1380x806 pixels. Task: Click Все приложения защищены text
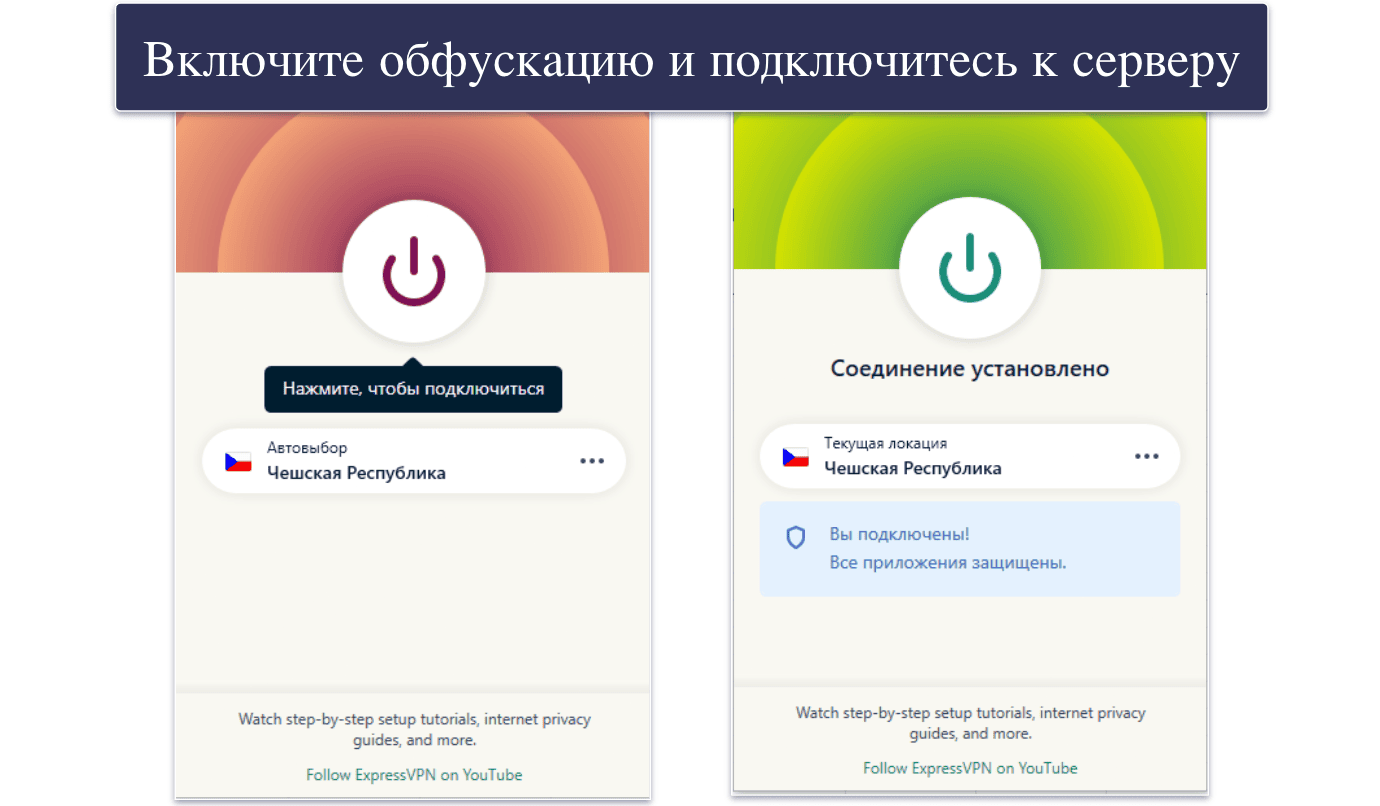948,563
